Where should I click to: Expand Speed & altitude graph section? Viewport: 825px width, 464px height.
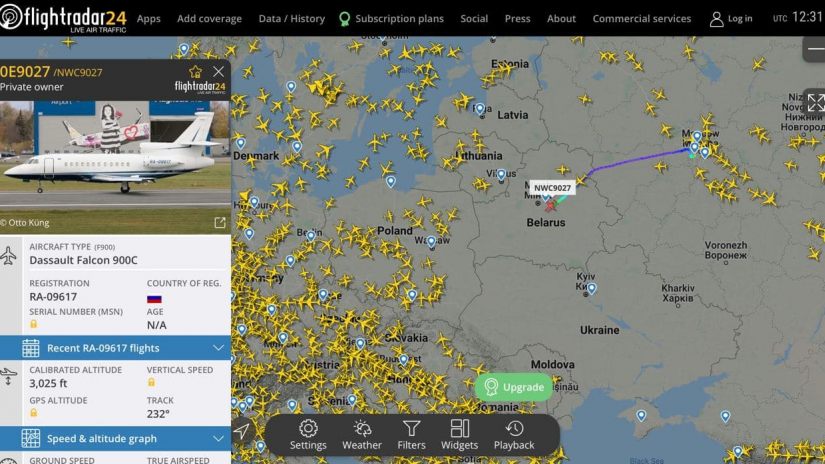click(x=115, y=438)
